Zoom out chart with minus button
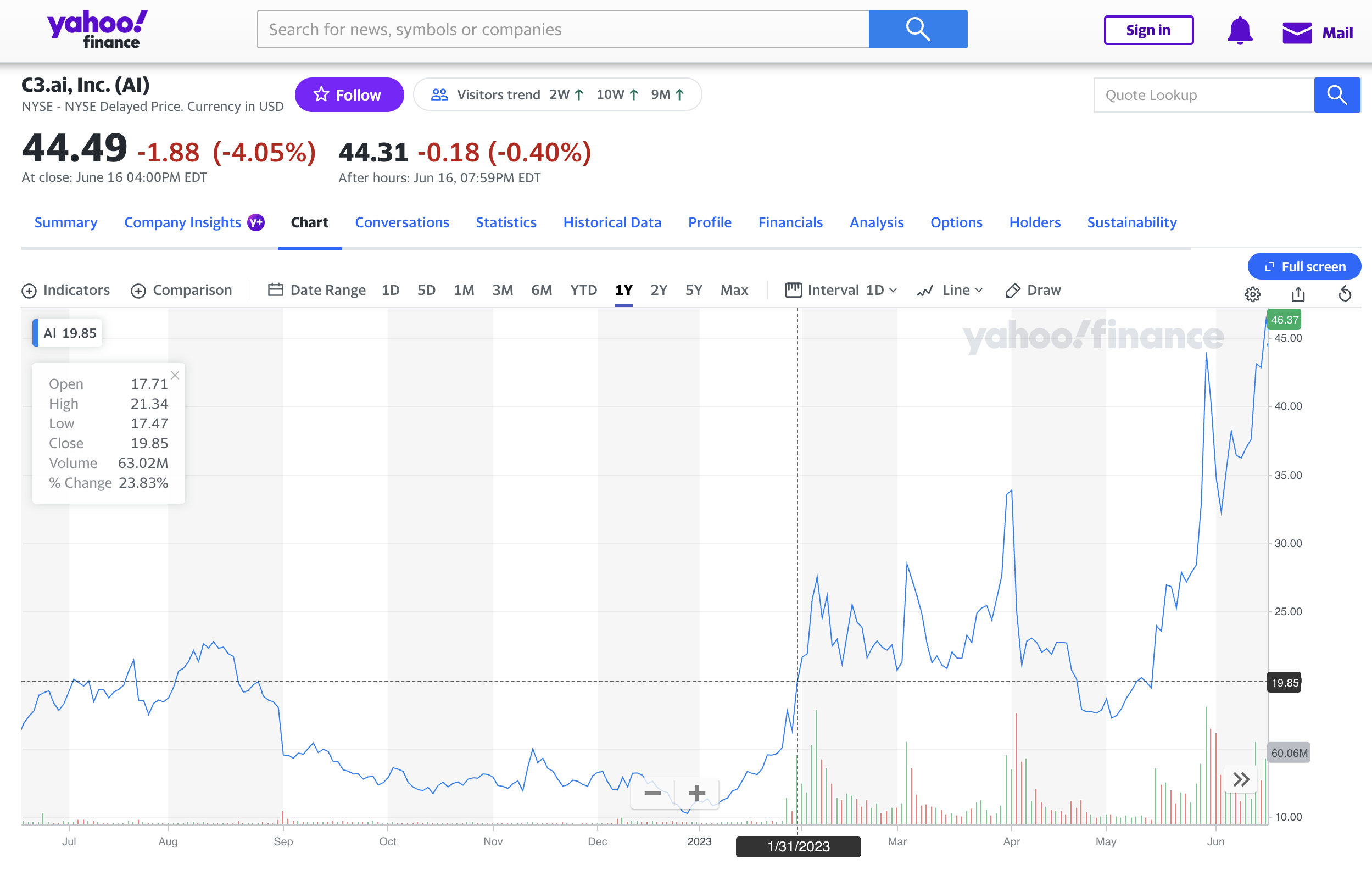Viewport: 1372px width, 870px height. coord(652,793)
